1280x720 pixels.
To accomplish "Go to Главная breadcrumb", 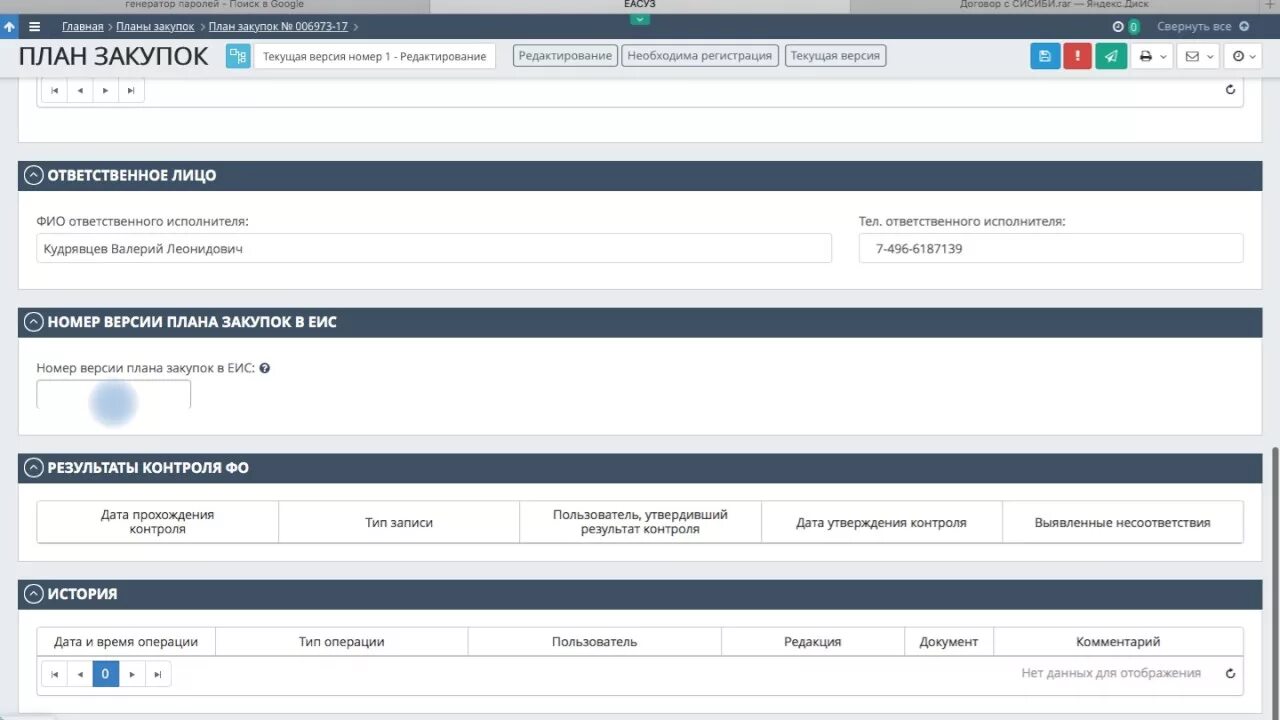I will click(x=82, y=27).
